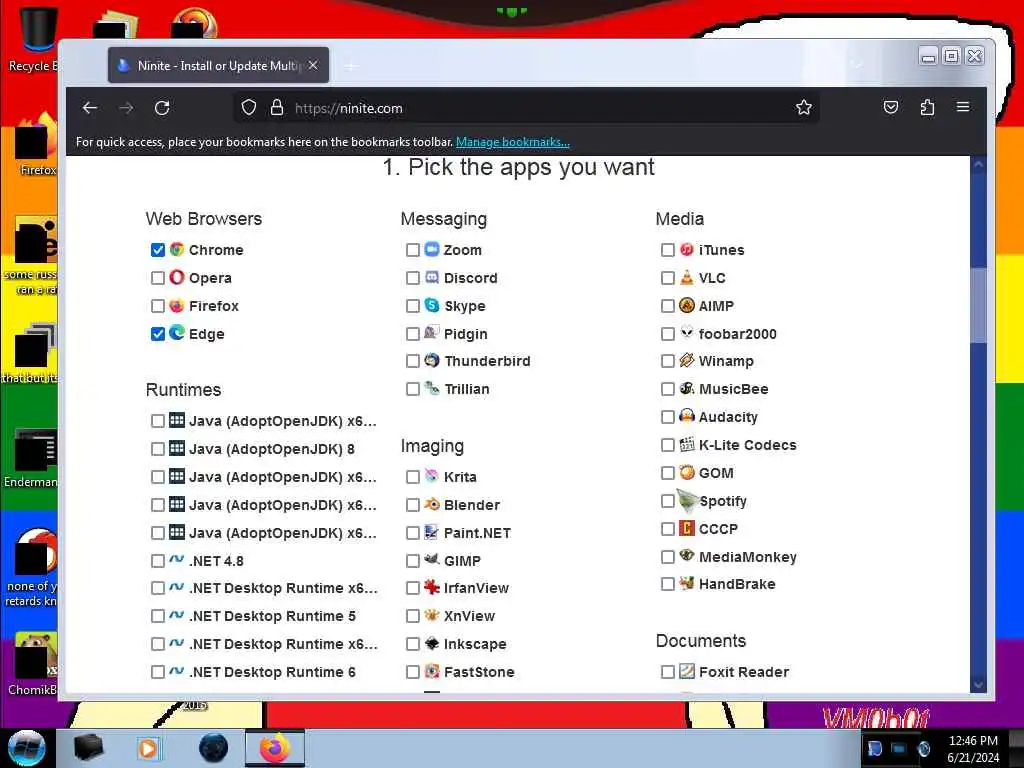
Task: Open the media player taskbar icon
Action: (x=148, y=748)
